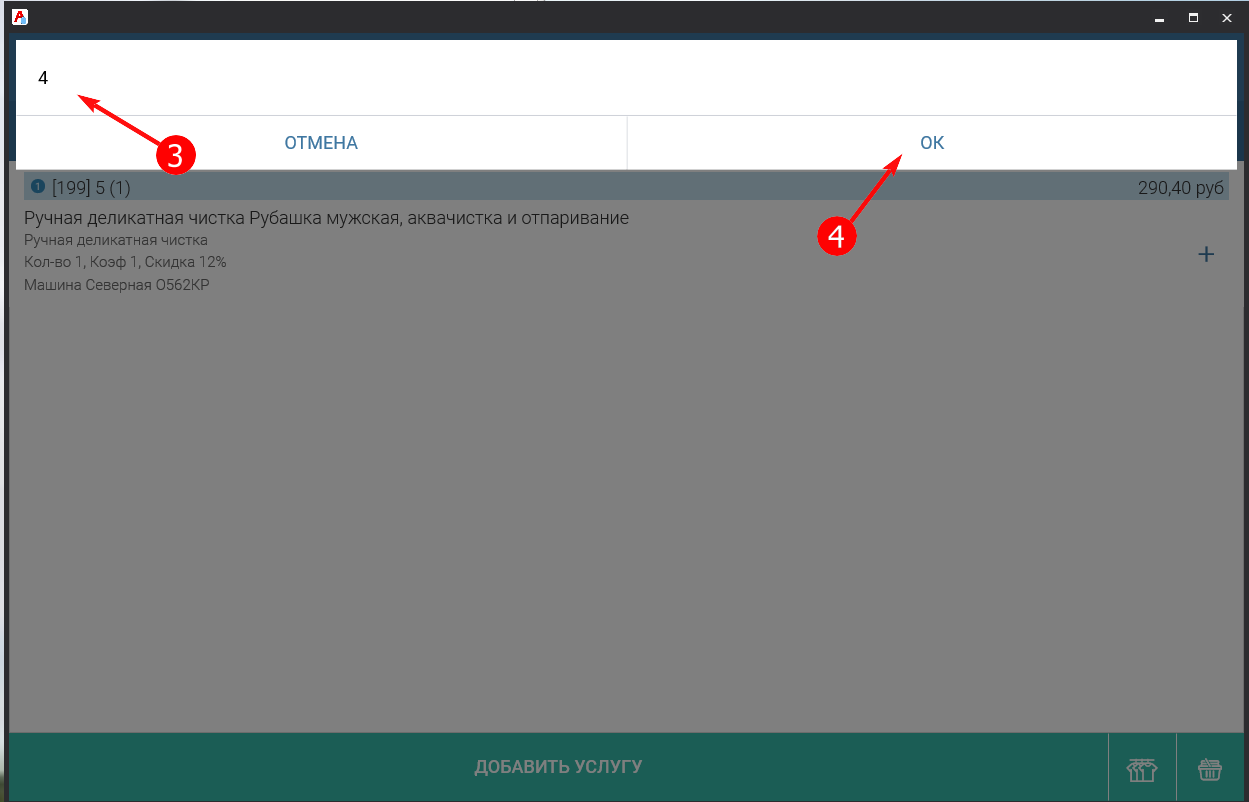
Task: Click the blue circle badge before [199]
Action: tap(38, 187)
